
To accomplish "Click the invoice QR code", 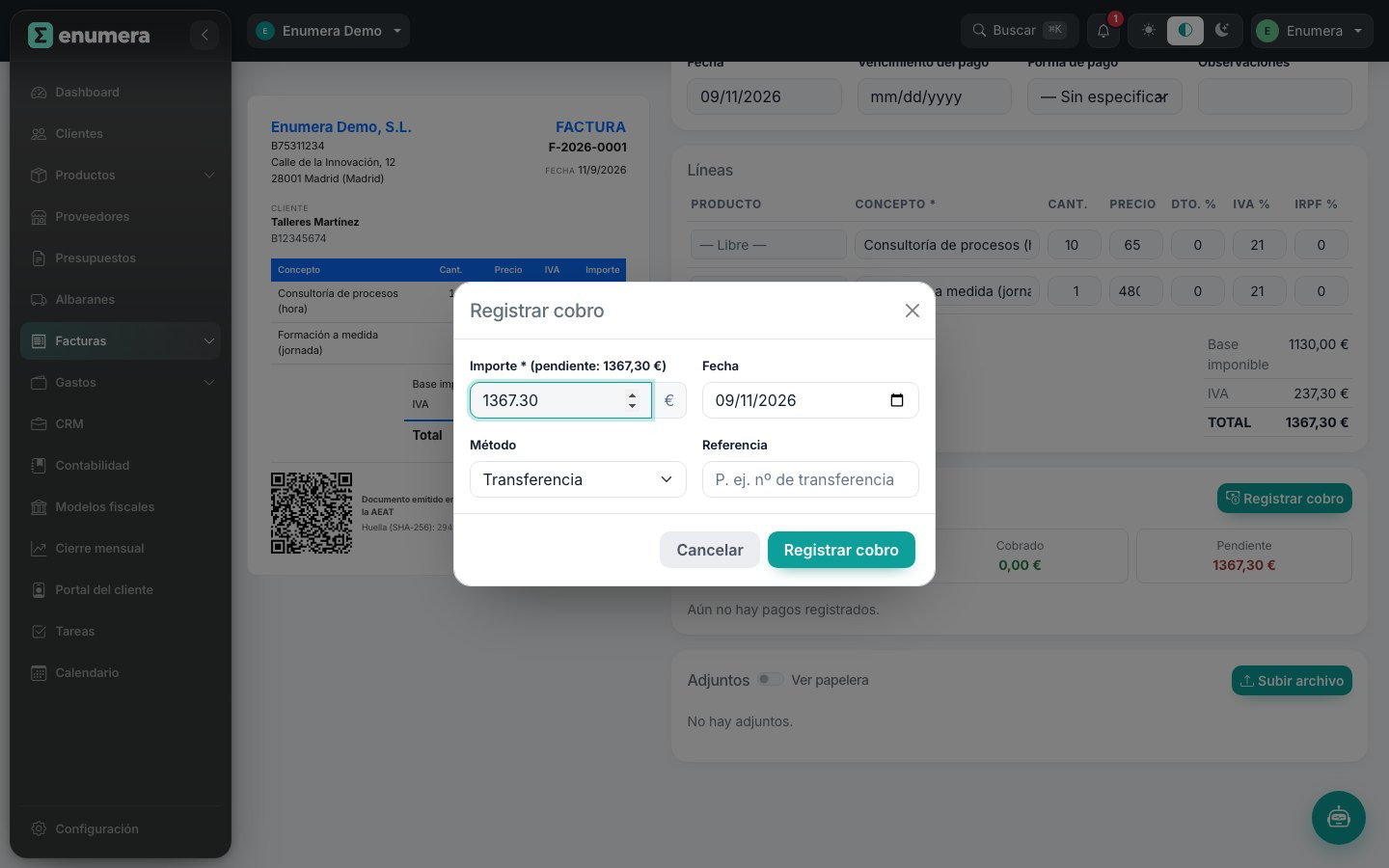I will pyautogui.click(x=312, y=513).
